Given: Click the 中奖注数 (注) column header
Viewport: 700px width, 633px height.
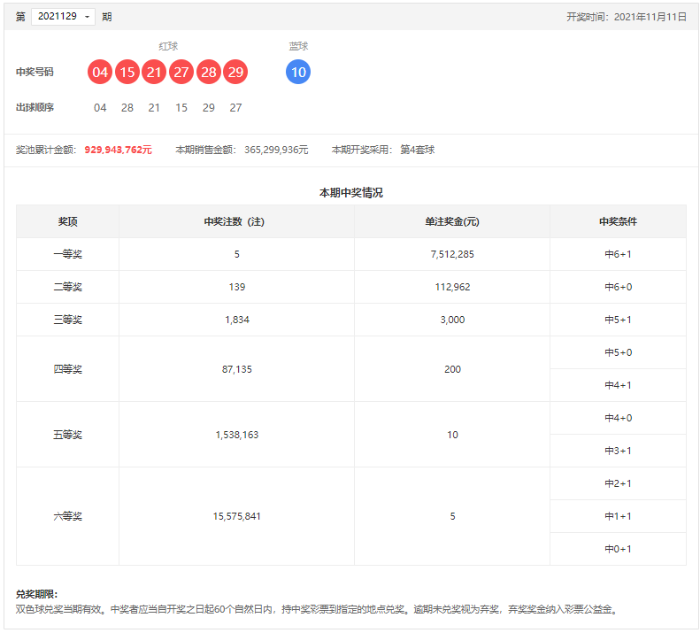Looking at the screenshot, I should tap(236, 222).
